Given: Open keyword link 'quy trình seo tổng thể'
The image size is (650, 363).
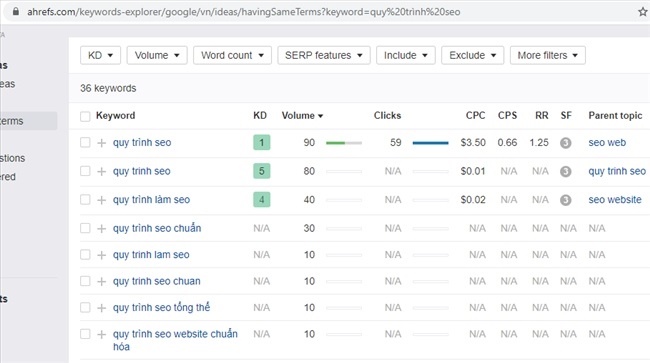Looking at the screenshot, I should [161, 307].
